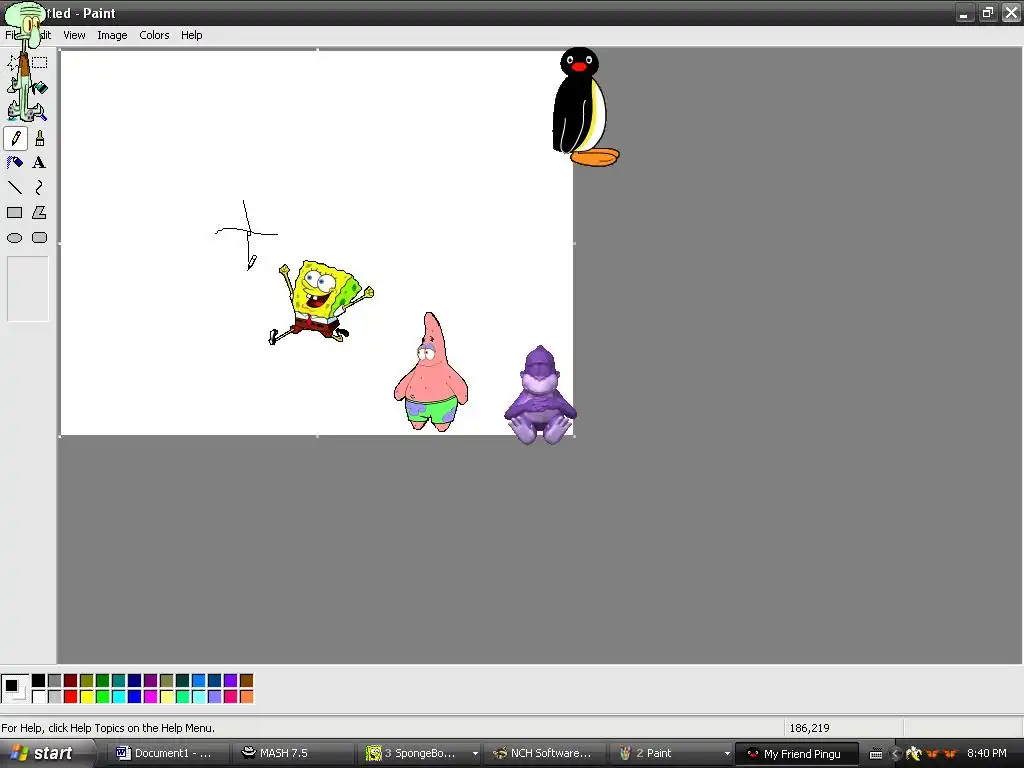Pick the sky blue color swatch

[x=199, y=681]
